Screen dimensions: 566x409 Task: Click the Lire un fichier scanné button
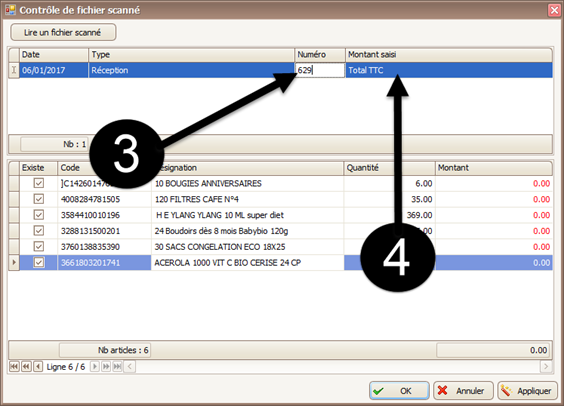63,32
